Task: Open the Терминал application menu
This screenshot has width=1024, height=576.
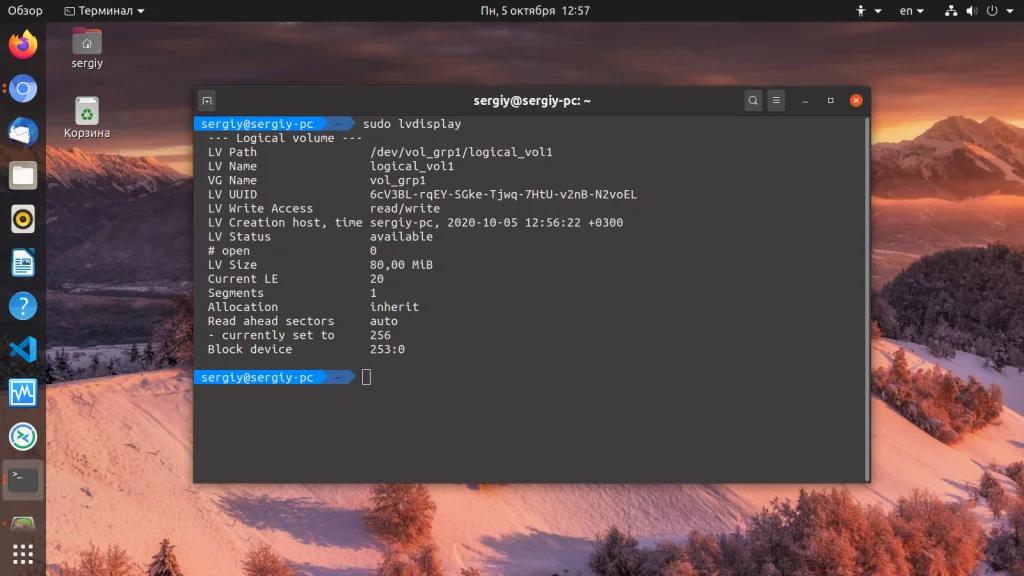Action: (104, 10)
